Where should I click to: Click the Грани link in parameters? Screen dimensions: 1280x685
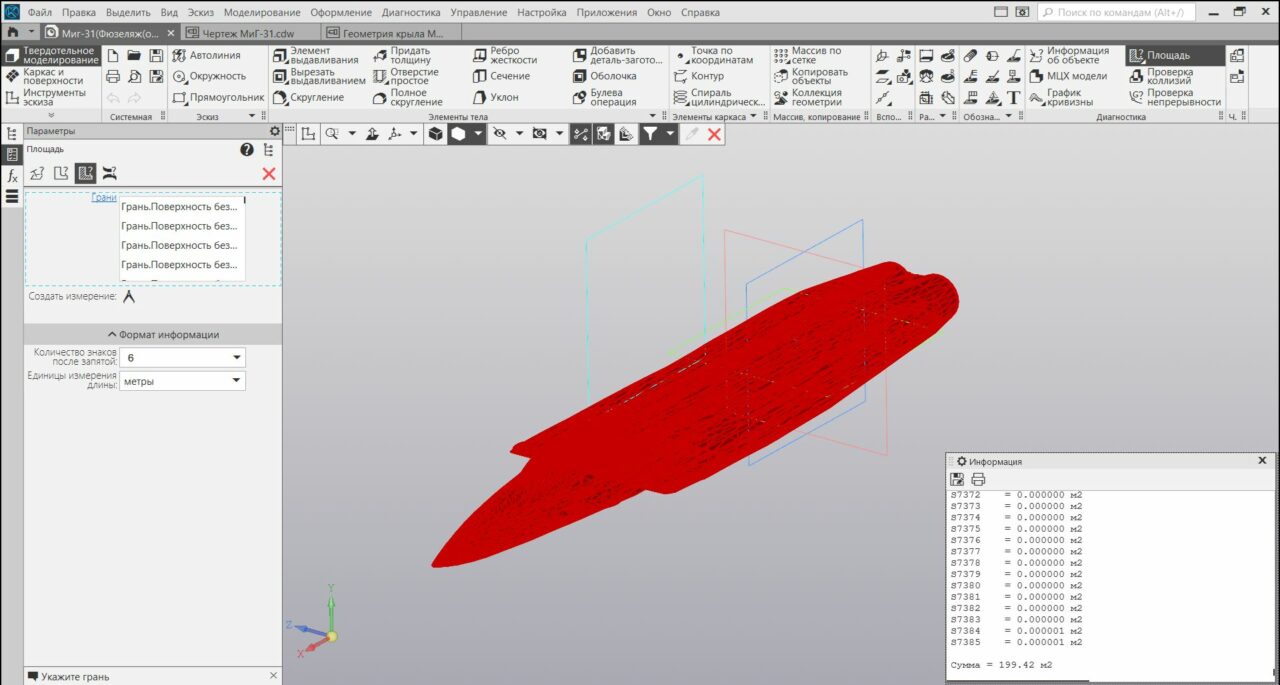coord(104,198)
